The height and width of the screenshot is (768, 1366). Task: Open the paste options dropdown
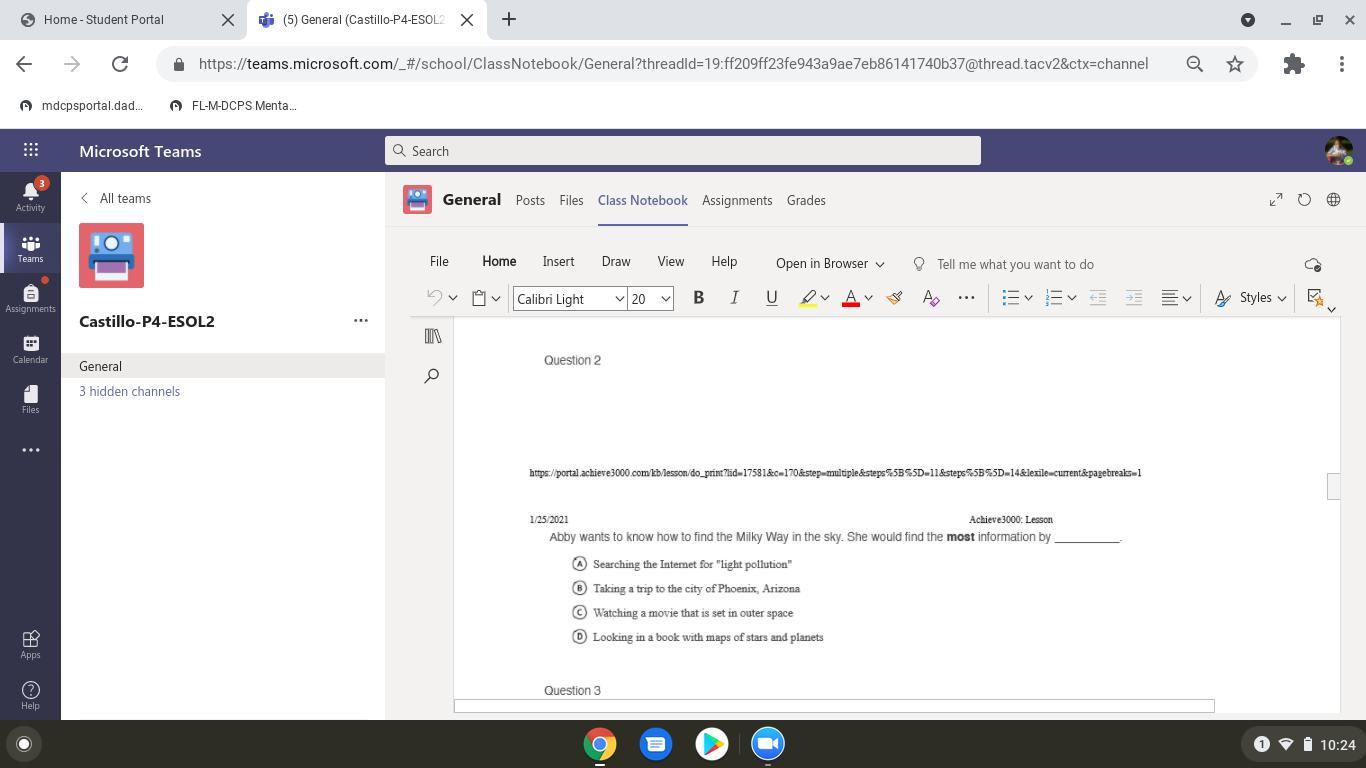point(496,298)
